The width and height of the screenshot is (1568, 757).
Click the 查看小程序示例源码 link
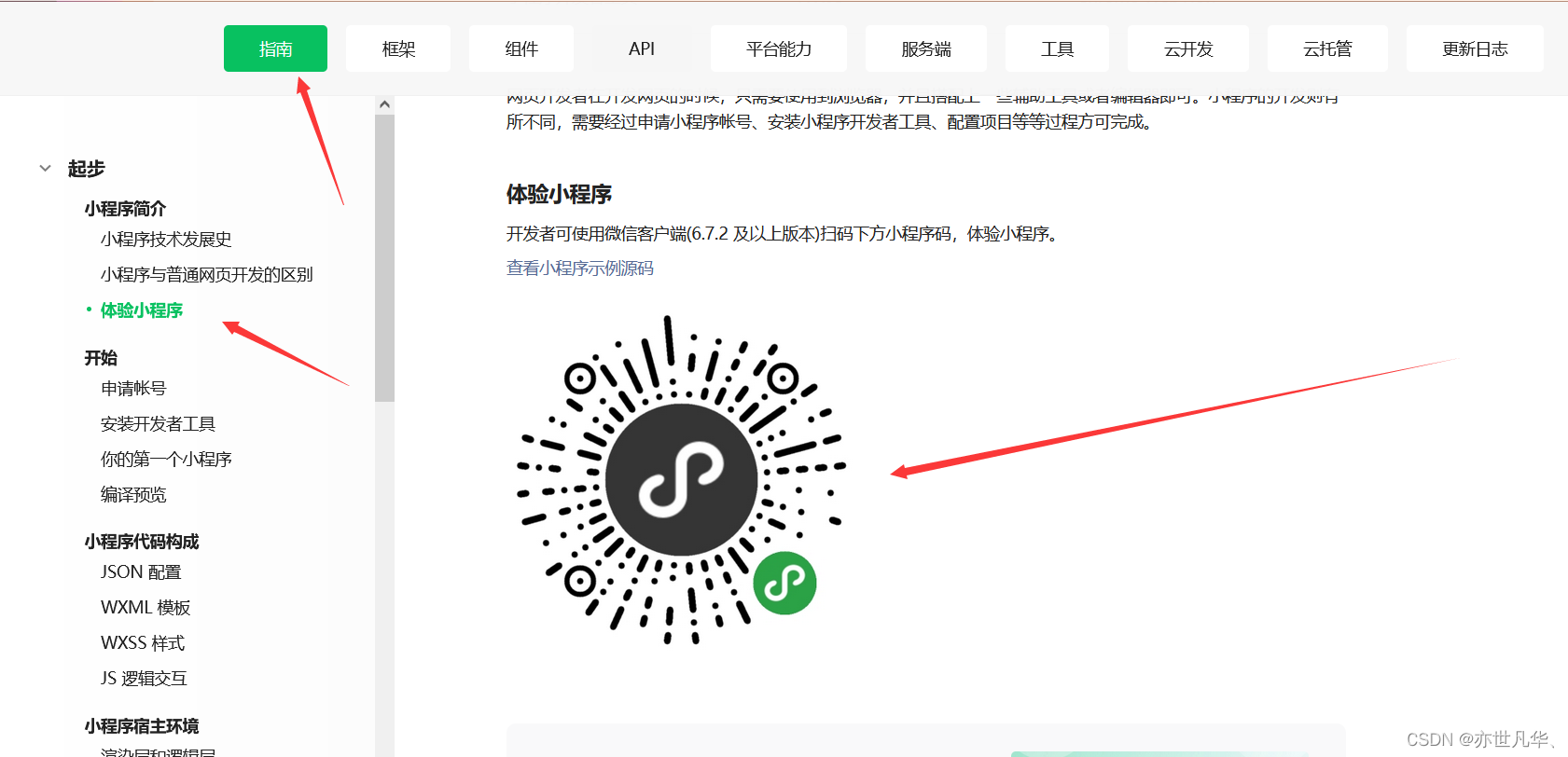tap(579, 268)
